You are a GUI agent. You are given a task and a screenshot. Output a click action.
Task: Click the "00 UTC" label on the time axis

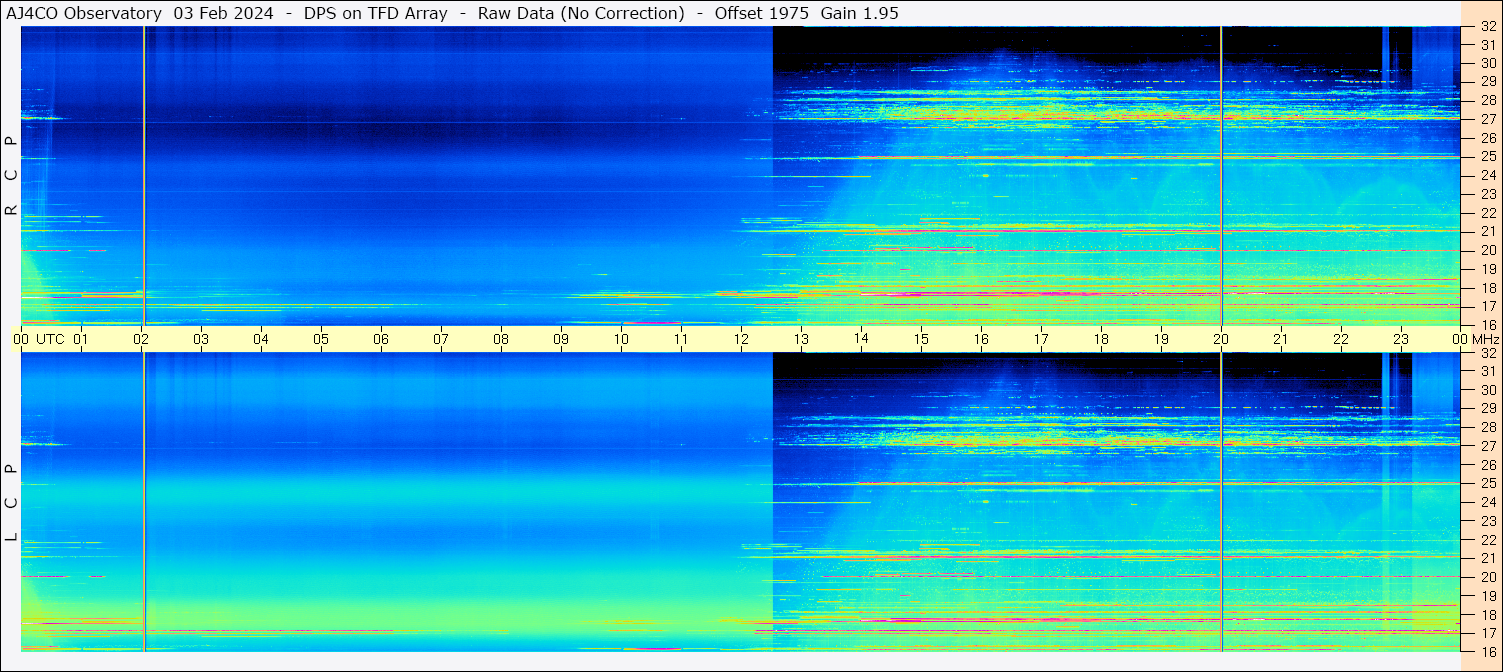click(x=39, y=339)
